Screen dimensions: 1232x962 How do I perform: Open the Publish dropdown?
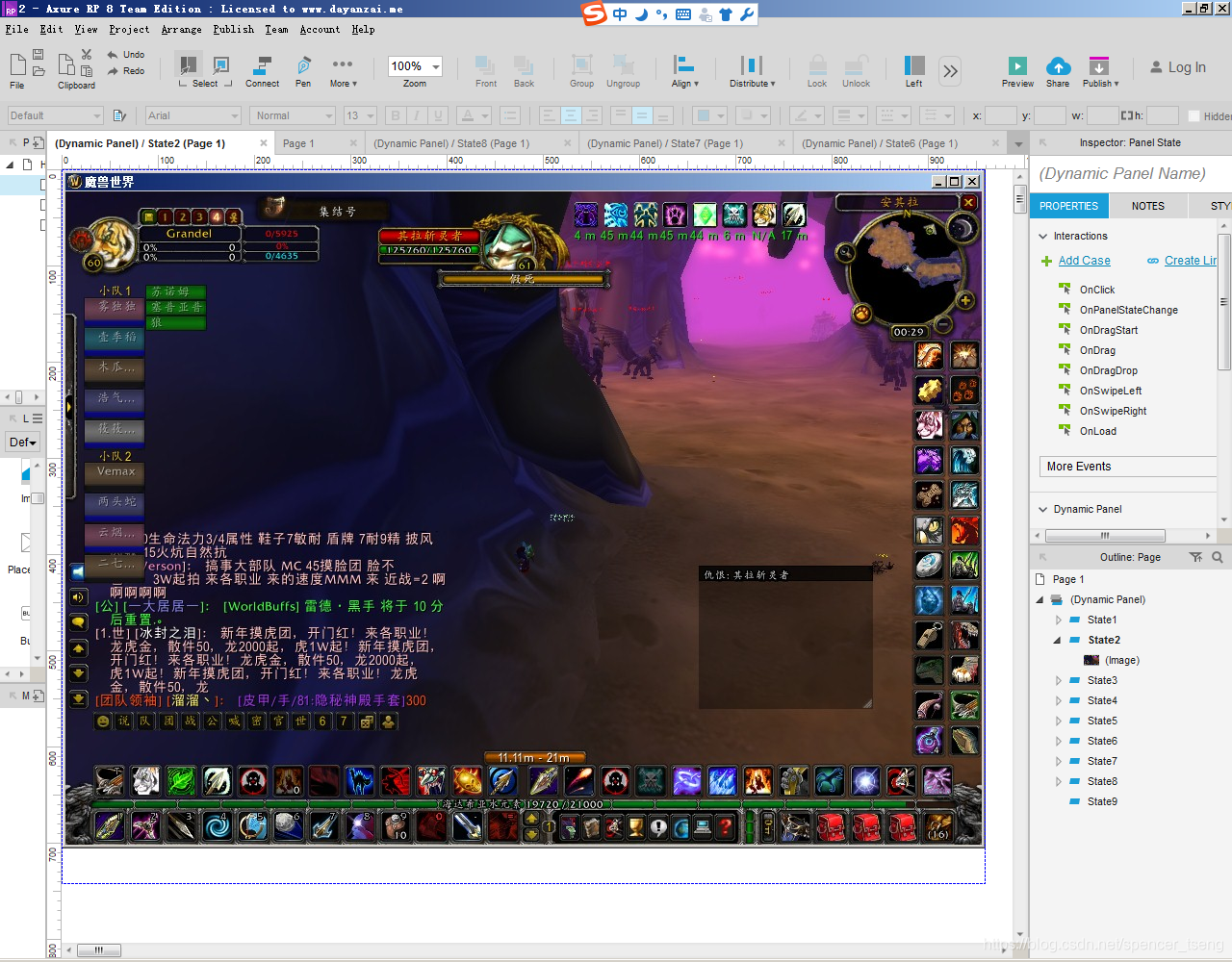1100,72
